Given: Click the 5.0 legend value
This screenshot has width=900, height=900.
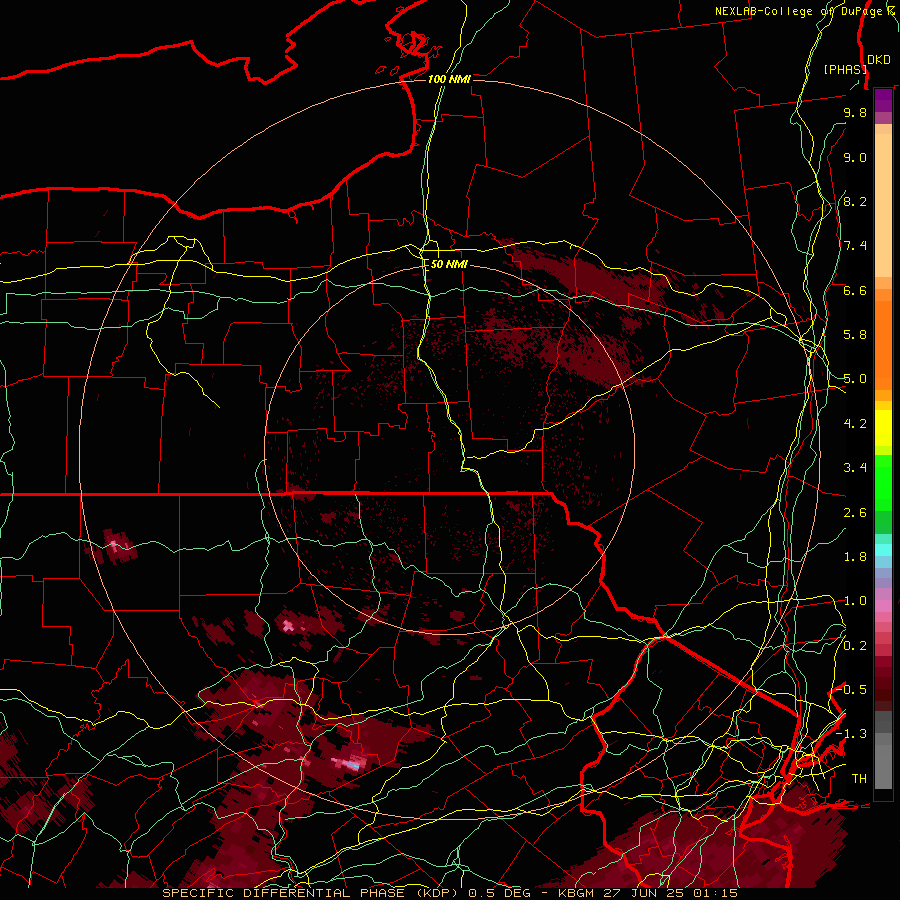Looking at the screenshot, I should coord(855,379).
